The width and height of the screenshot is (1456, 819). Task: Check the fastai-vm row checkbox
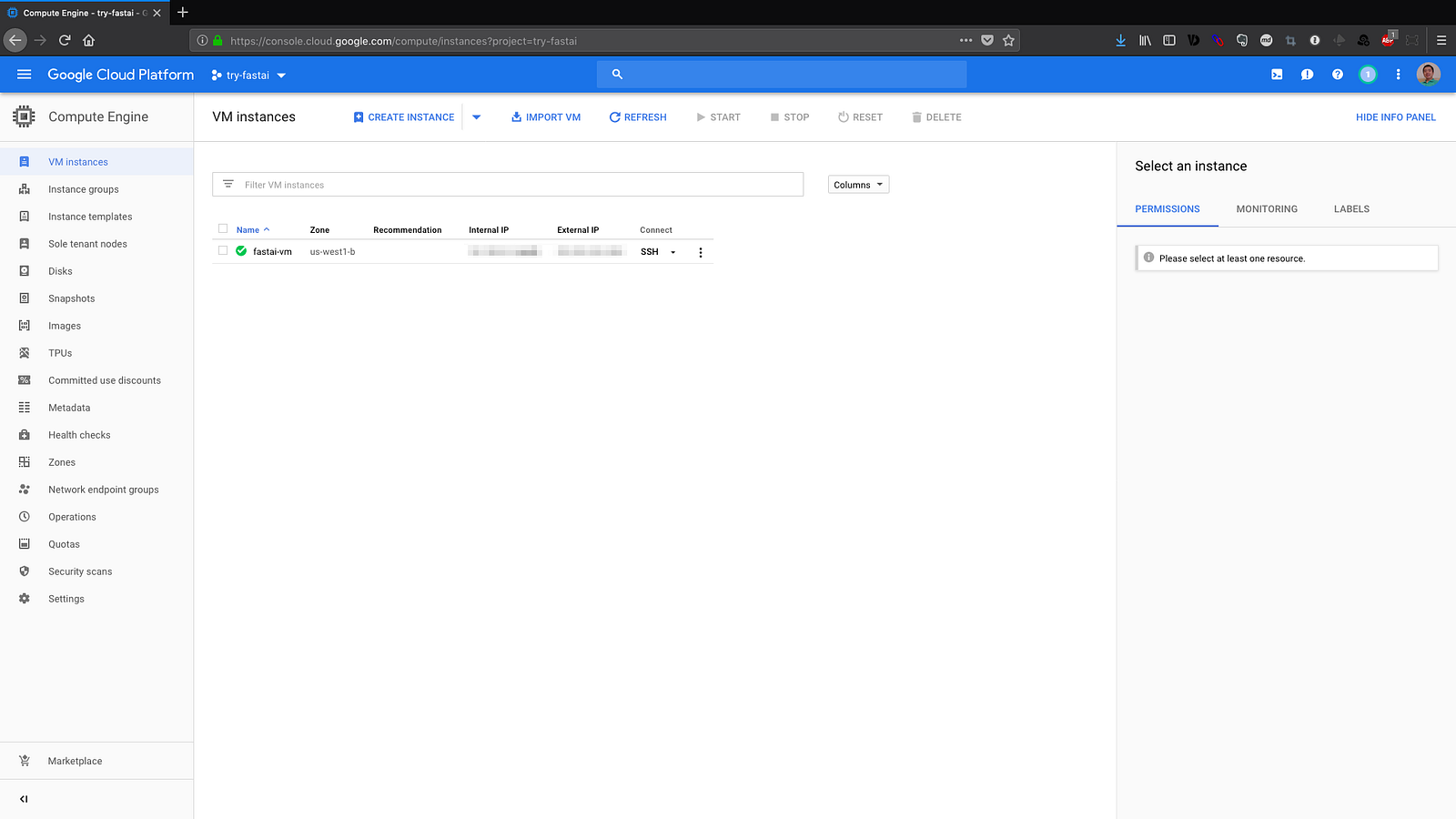coord(223,250)
